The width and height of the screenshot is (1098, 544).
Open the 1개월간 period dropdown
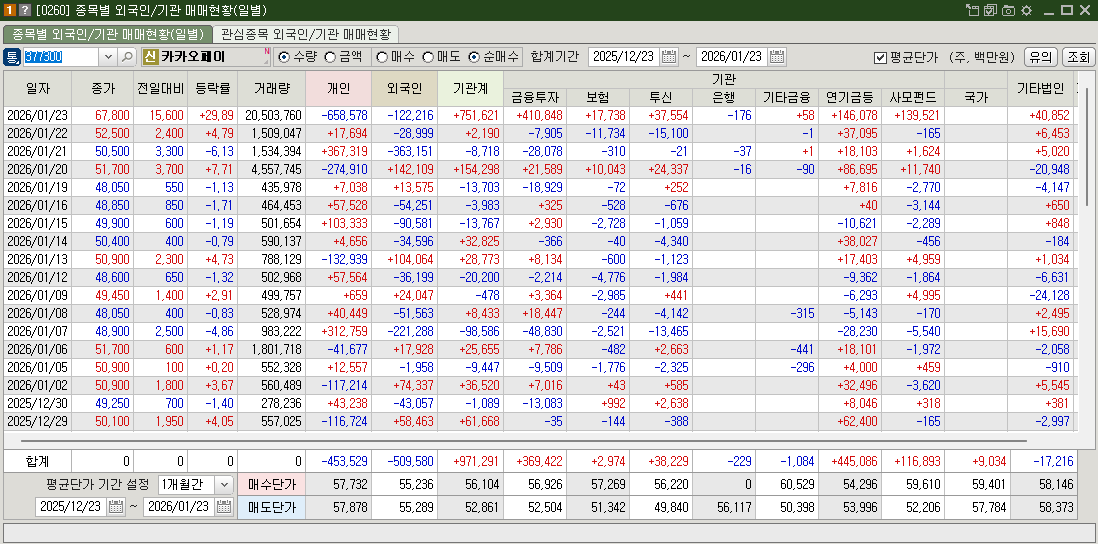[x=224, y=484]
